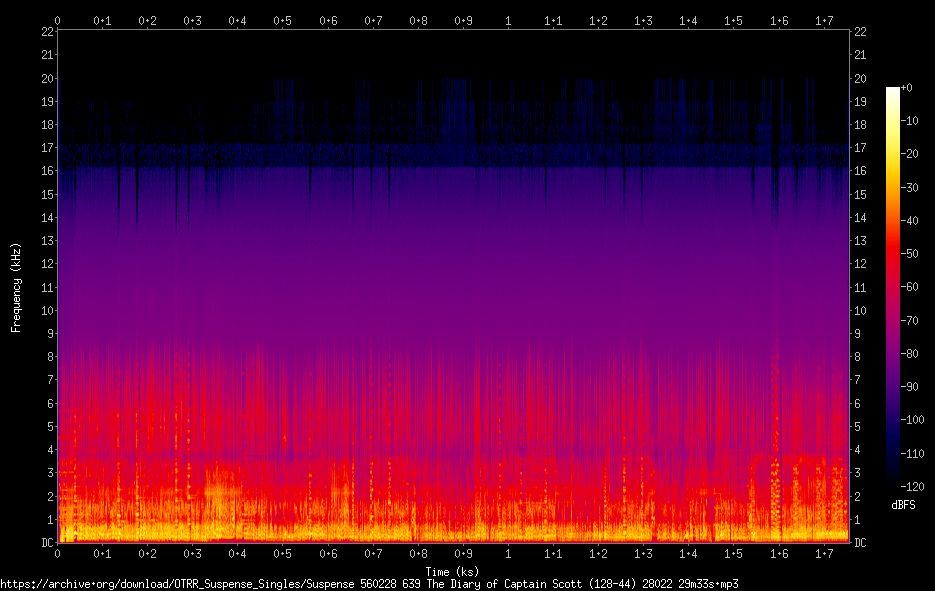
Task: Click the archive.org URL text at bottom
Action: click(369, 584)
